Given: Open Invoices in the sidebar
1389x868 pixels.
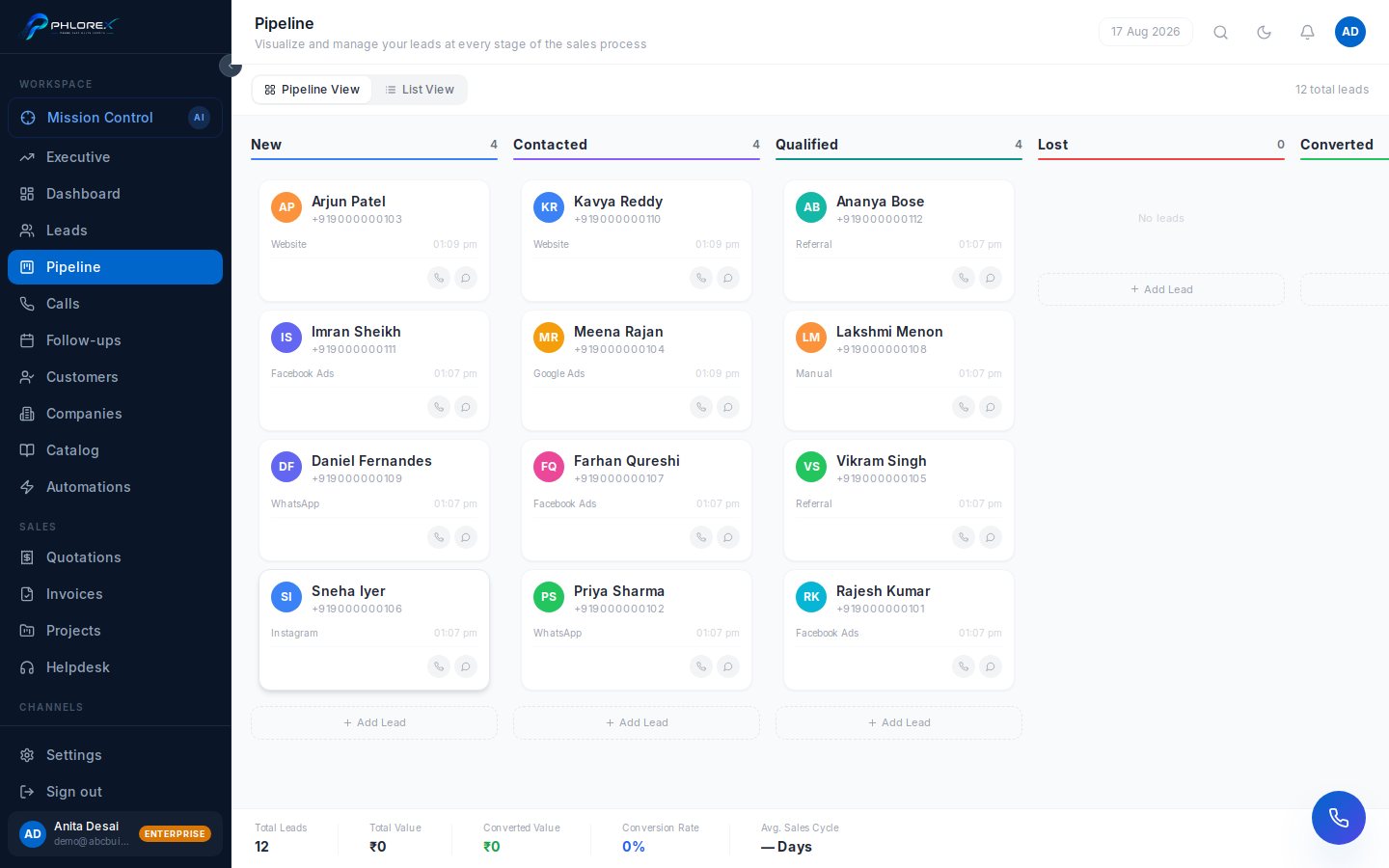Looking at the screenshot, I should [115, 594].
